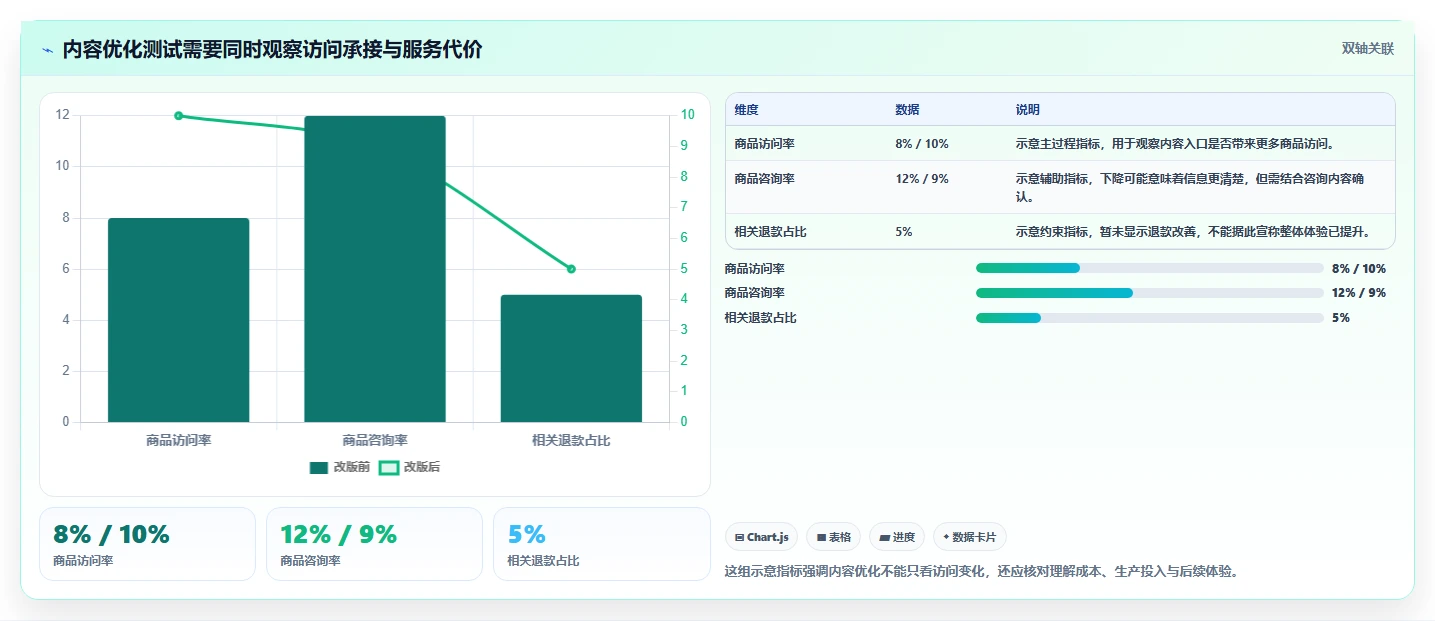
Task: Click the line point above 商品访问率
Action: tap(178, 116)
